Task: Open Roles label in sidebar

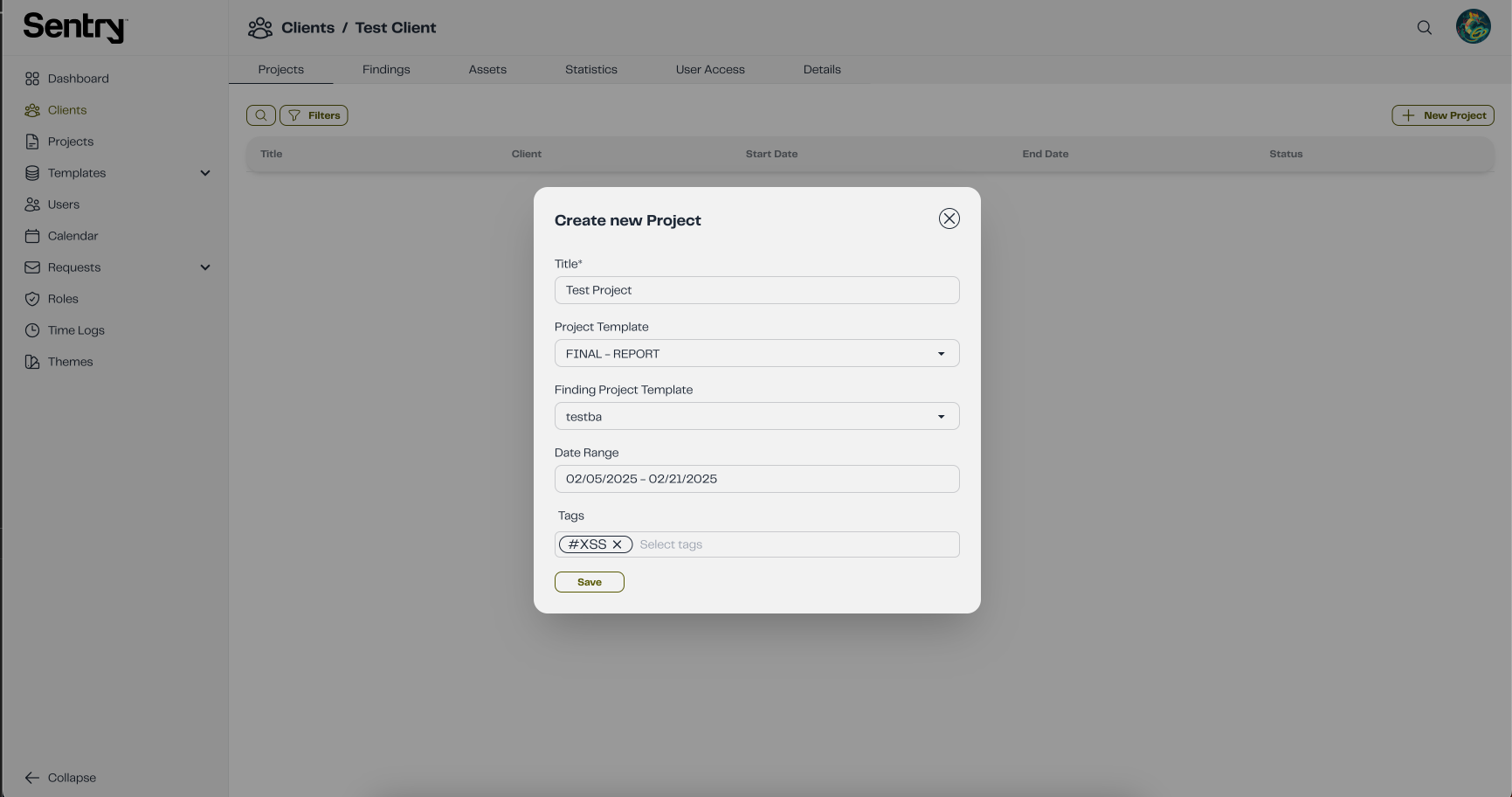Action: (x=63, y=299)
